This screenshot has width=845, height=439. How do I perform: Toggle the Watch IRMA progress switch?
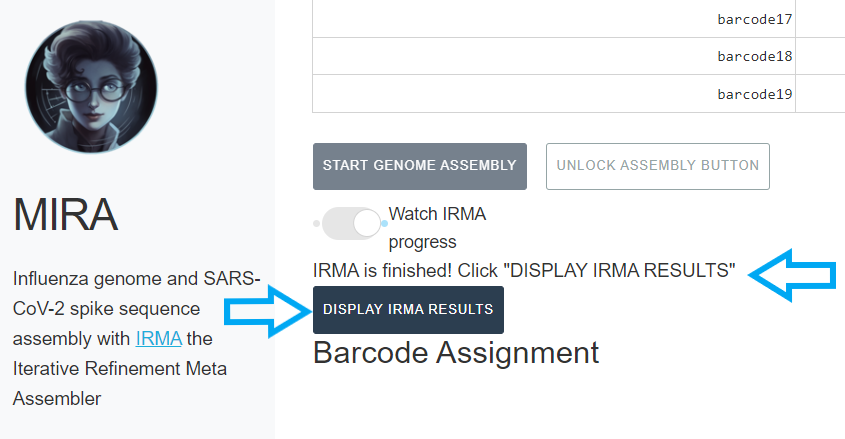(351, 224)
